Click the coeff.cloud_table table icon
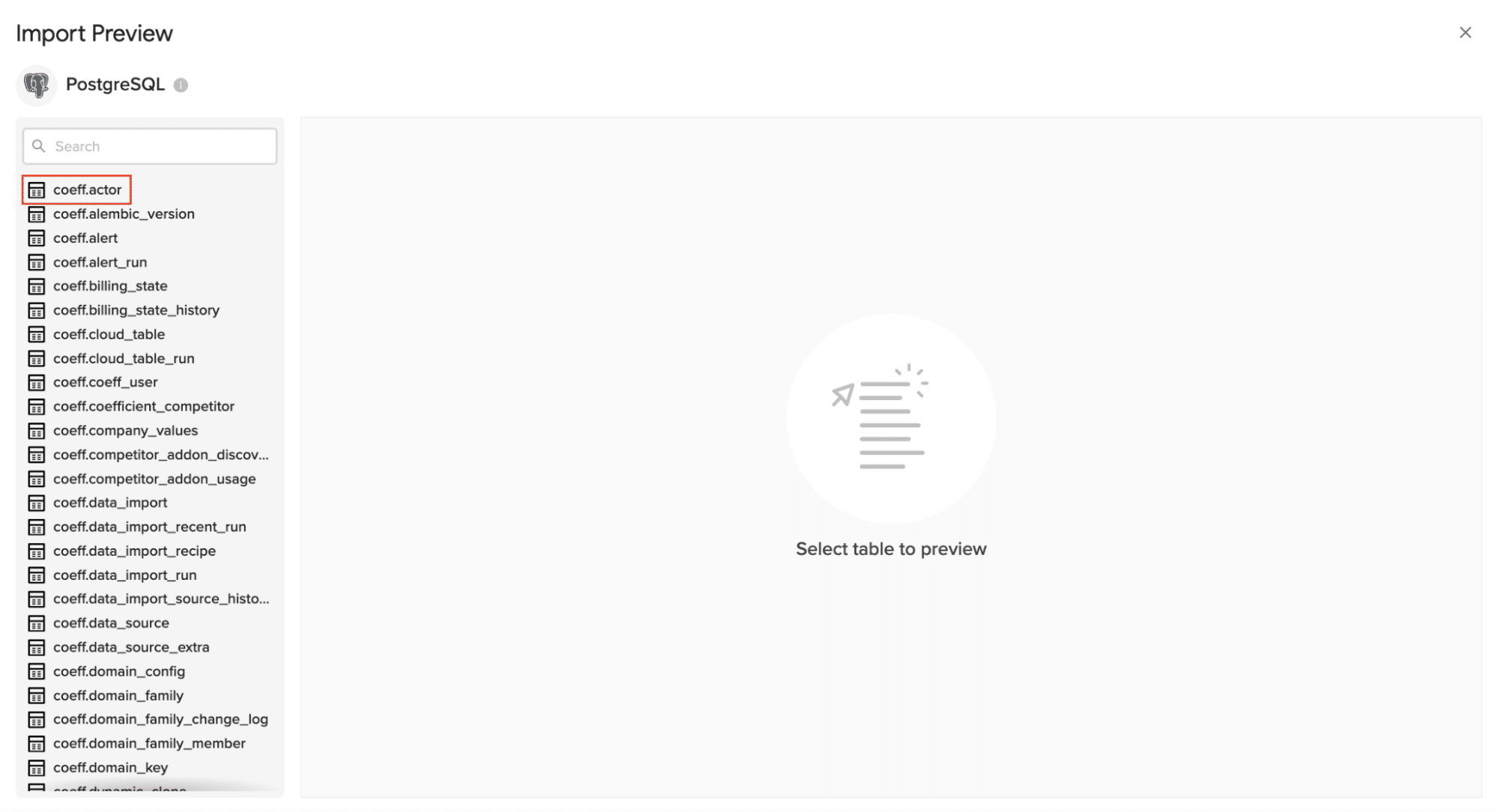 point(37,333)
